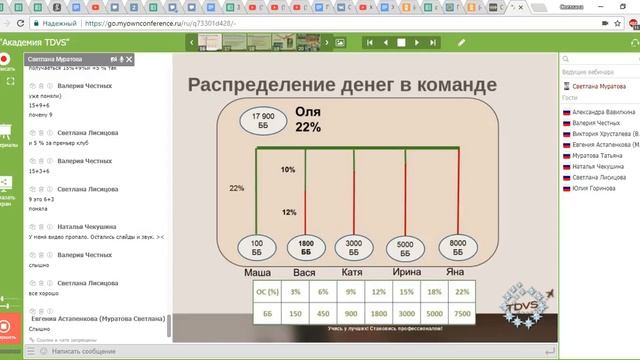Viewport: 640px width, 360px height.
Task: Select the fourth slide thumbnail in the strip
Action: point(283,42)
